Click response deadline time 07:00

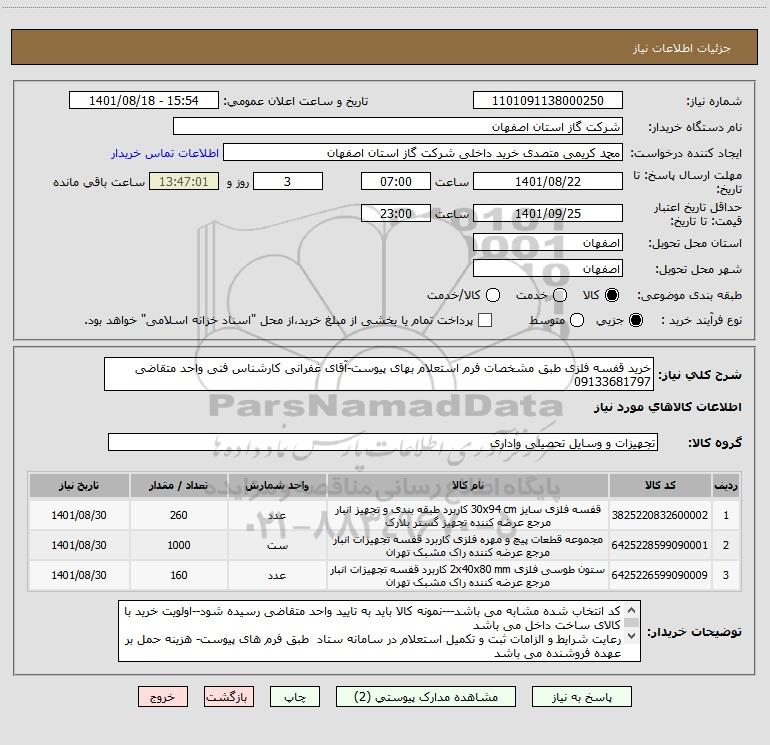396,181
